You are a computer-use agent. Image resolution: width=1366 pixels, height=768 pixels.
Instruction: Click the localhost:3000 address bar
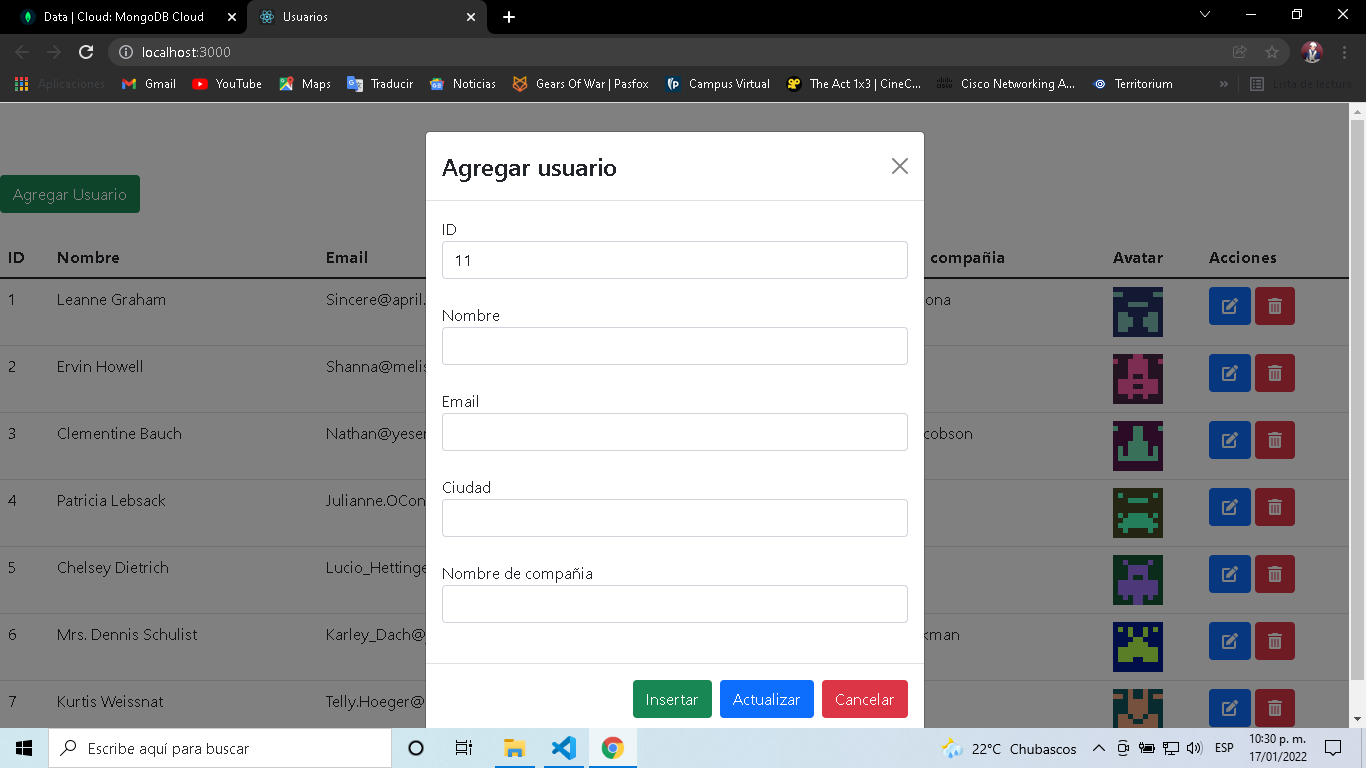[x=660, y=52]
